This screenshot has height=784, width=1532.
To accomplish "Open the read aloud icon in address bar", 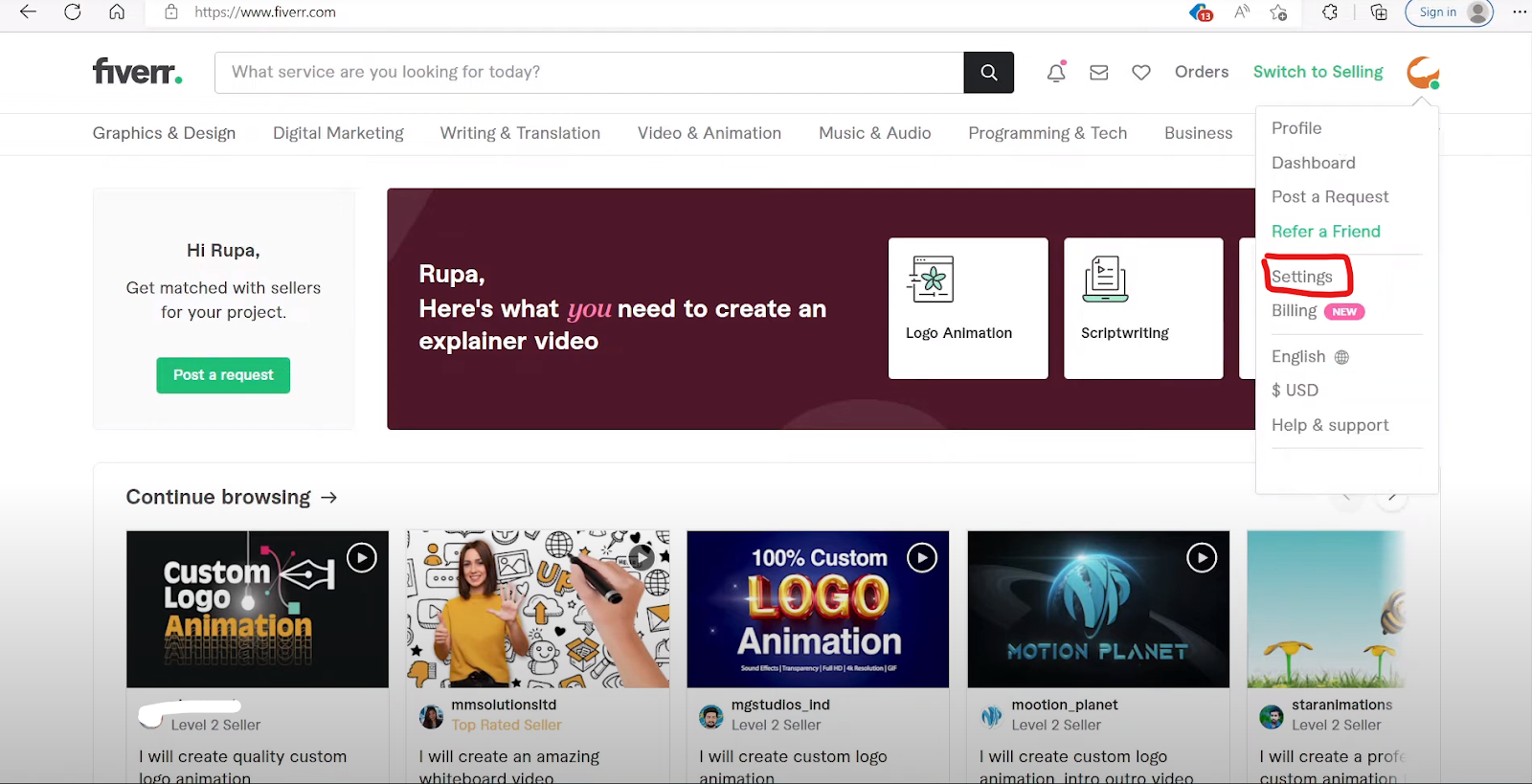I will (1242, 12).
